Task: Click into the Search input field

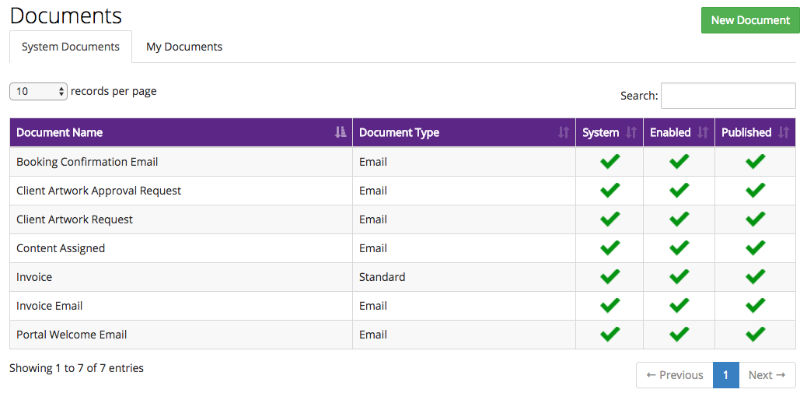Action: pyautogui.click(x=728, y=96)
